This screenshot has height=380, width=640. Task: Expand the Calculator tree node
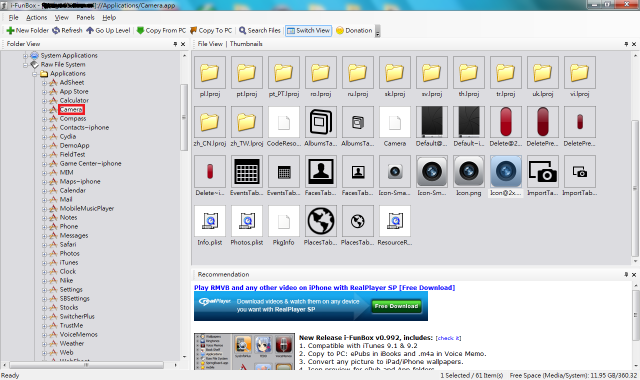pyautogui.click(x=44, y=101)
